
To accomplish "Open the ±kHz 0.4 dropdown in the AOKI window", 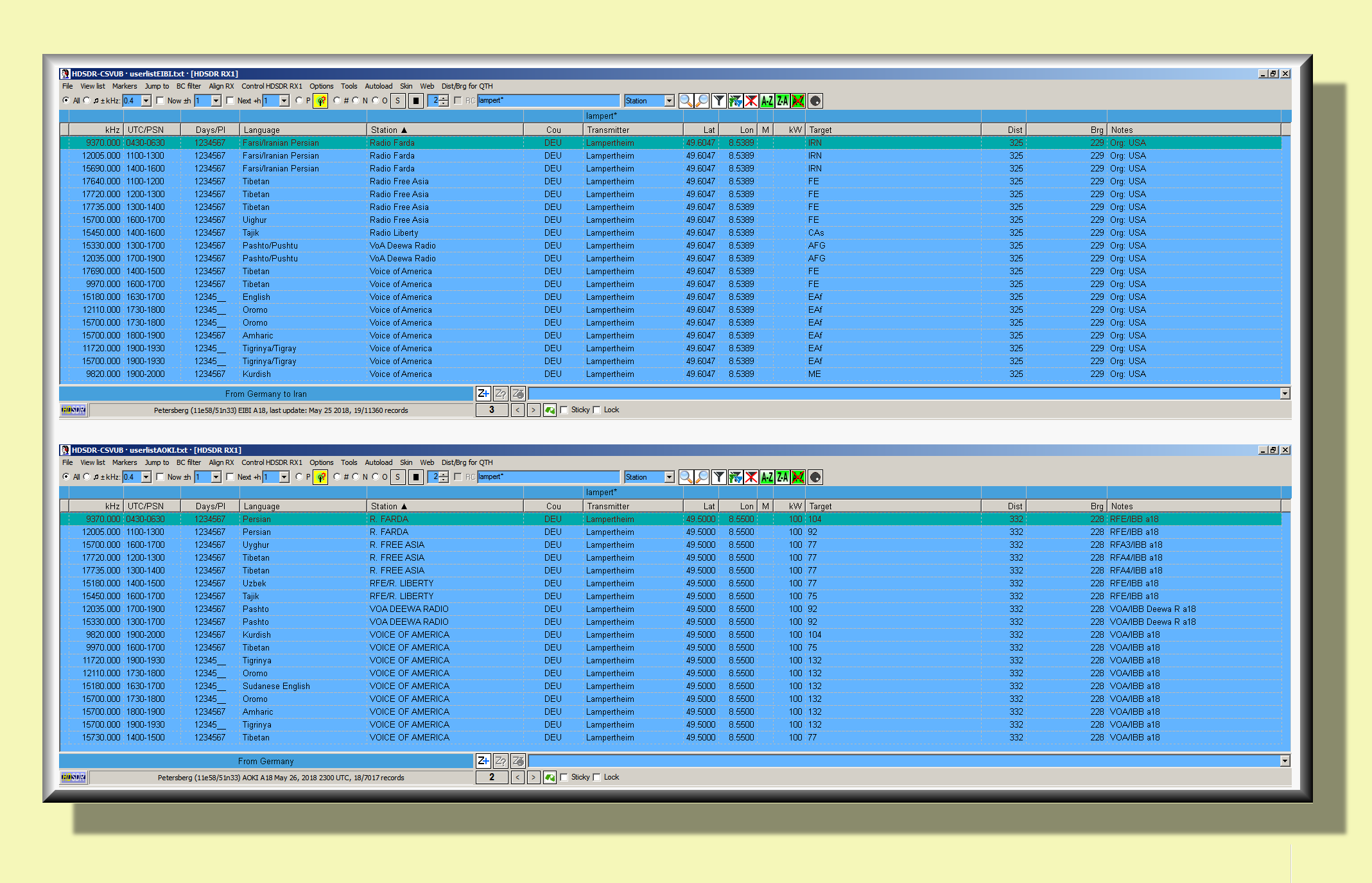I will pyautogui.click(x=146, y=477).
